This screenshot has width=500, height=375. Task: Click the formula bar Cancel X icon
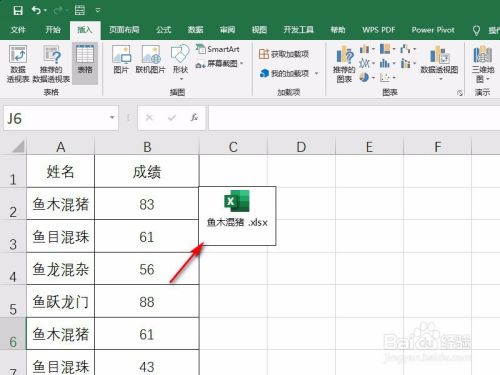click(x=149, y=117)
